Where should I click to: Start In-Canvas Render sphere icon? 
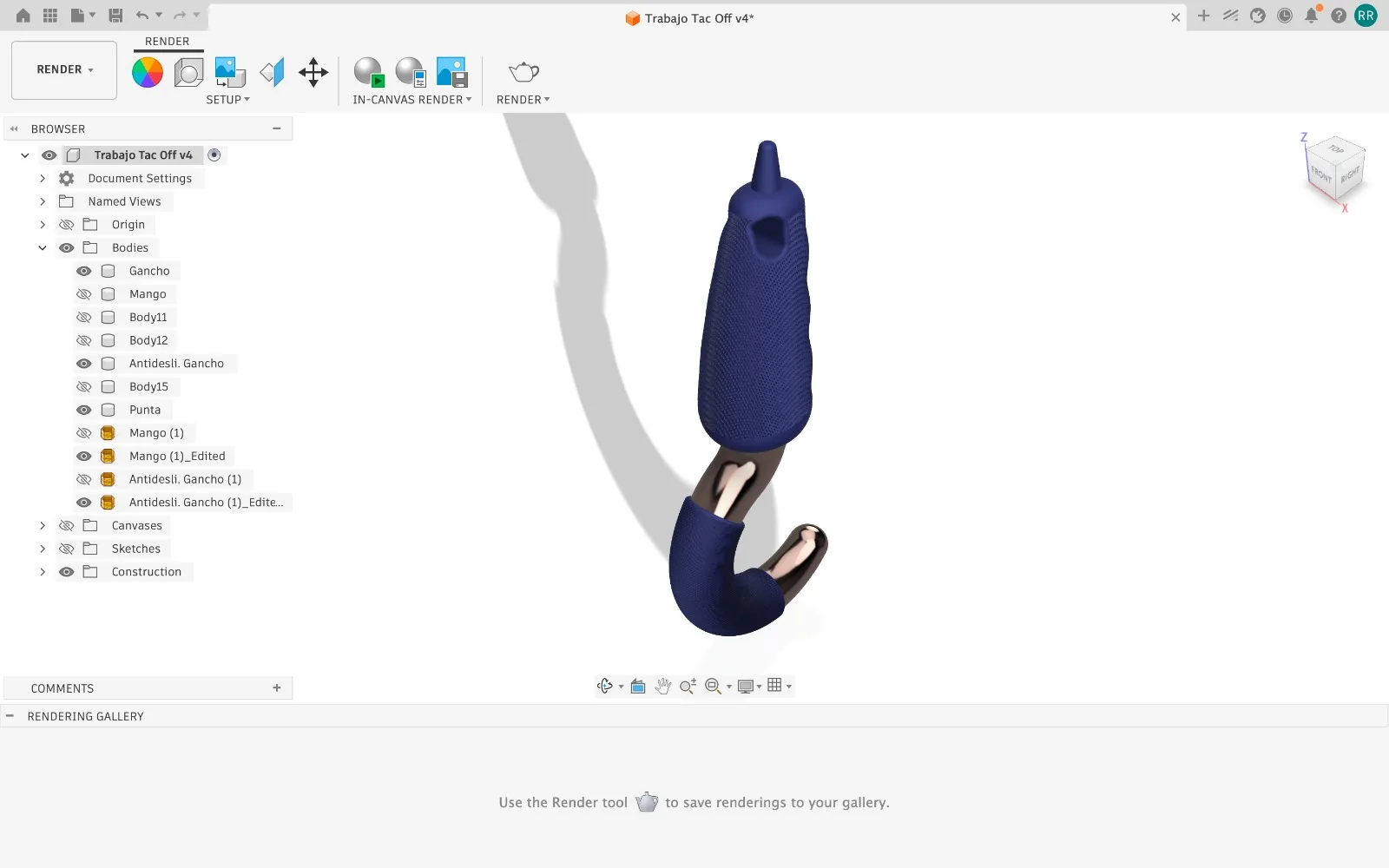click(369, 72)
